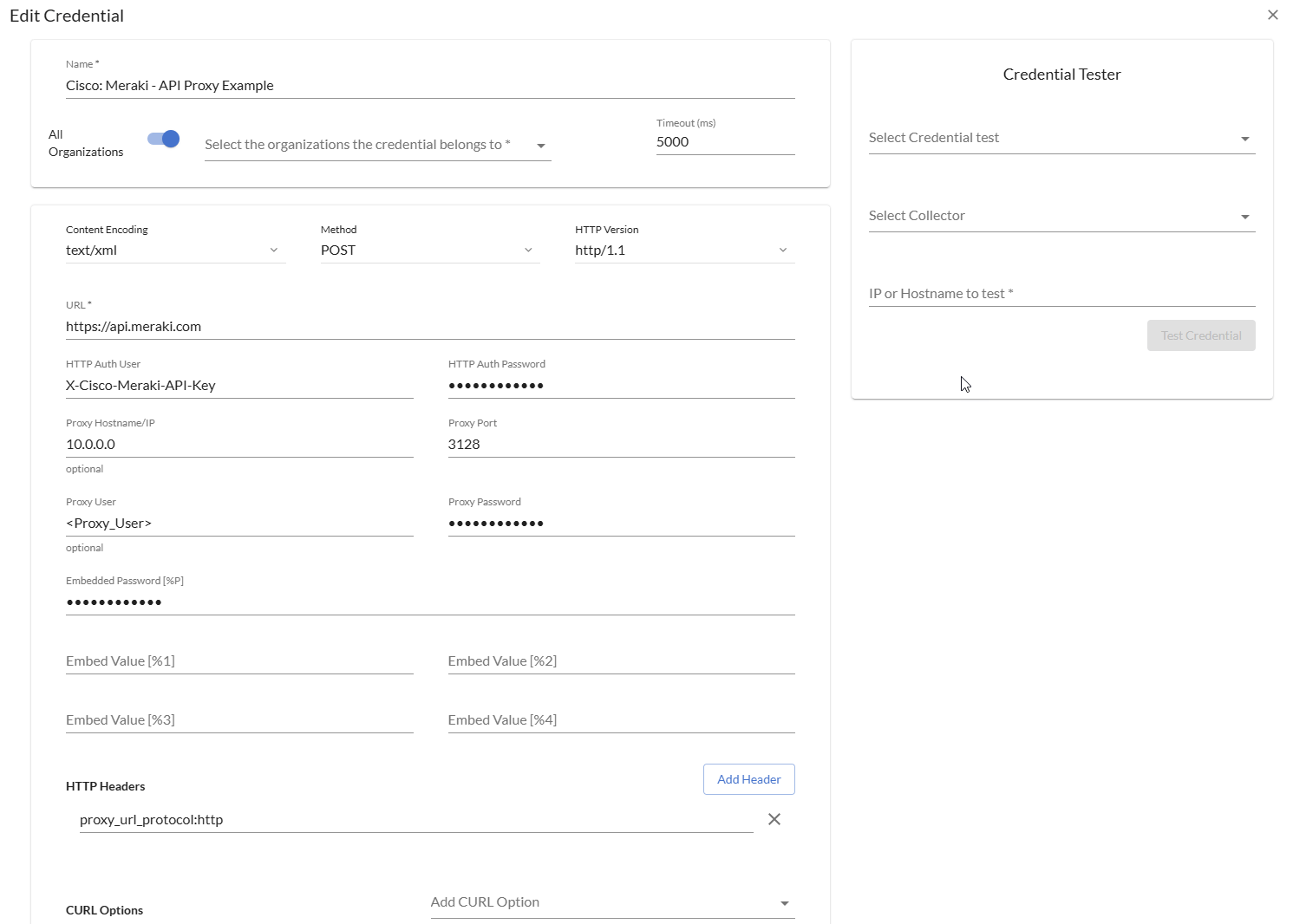The width and height of the screenshot is (1293, 924).
Task: Close the Edit Credential dialog
Action: point(1272,15)
